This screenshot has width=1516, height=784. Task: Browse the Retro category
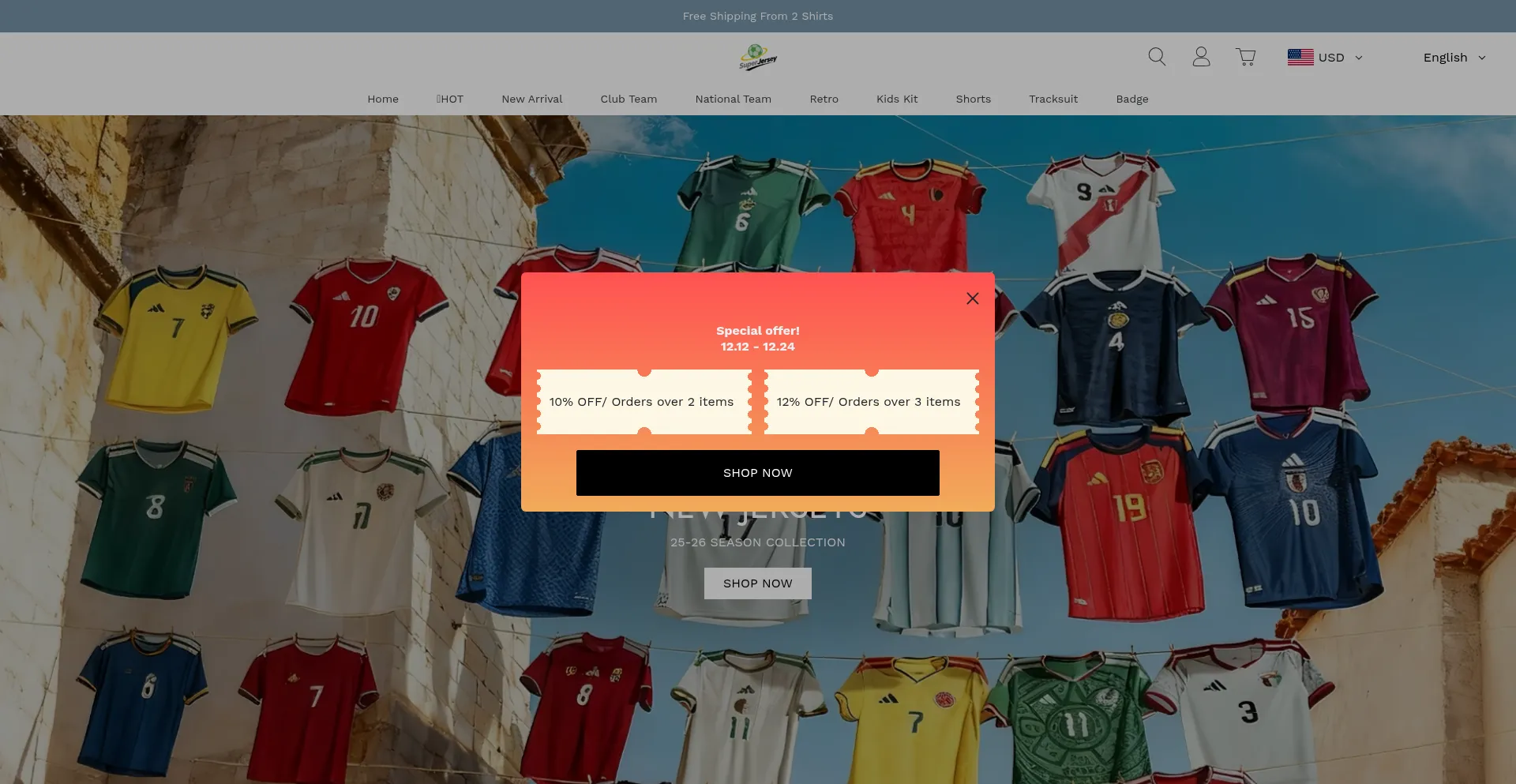[824, 99]
